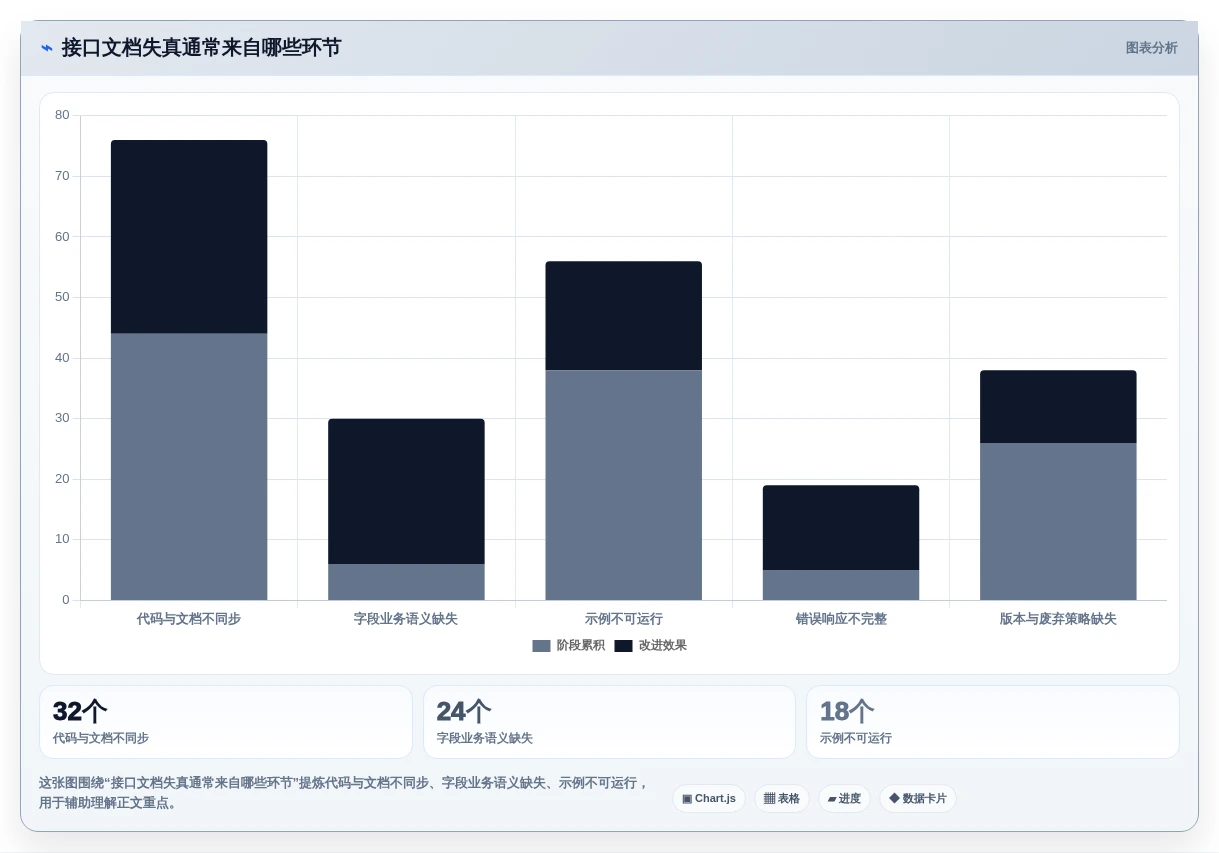Click the dark segment of 版本与废弃策略缺失 bar
Viewport: 1219px width, 853px height.
pos(1058,407)
